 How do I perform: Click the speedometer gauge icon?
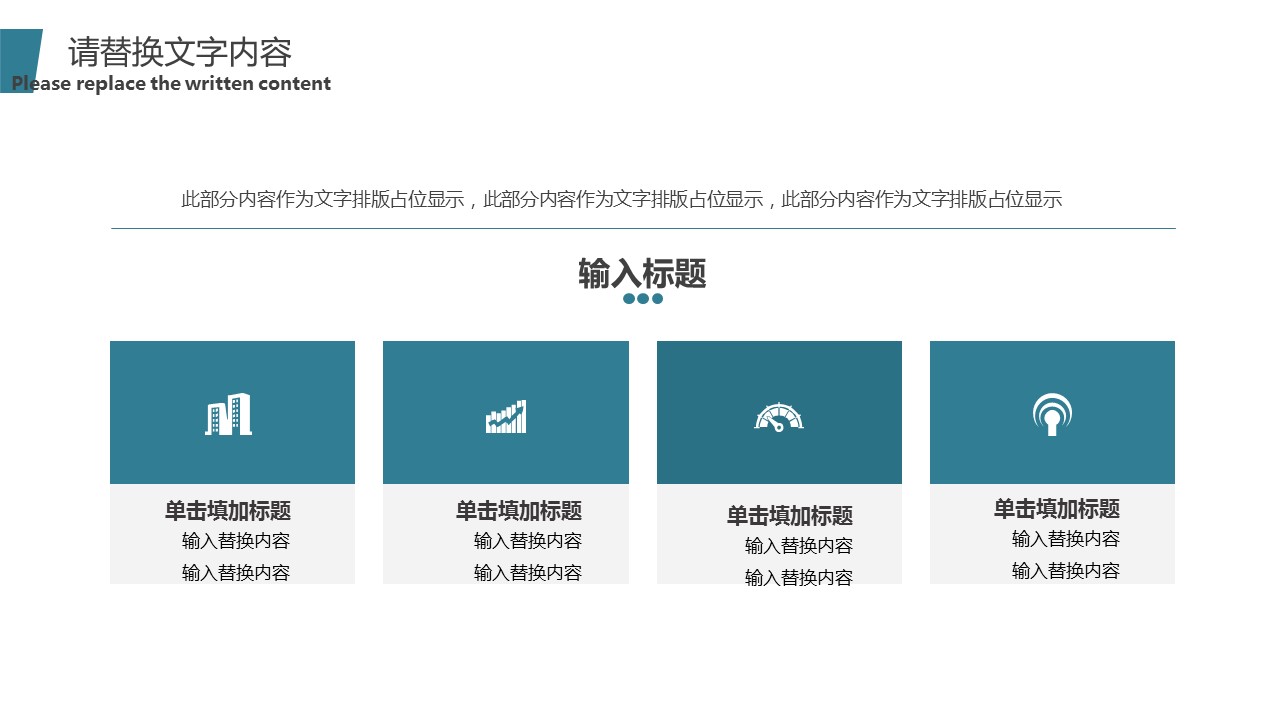779,417
